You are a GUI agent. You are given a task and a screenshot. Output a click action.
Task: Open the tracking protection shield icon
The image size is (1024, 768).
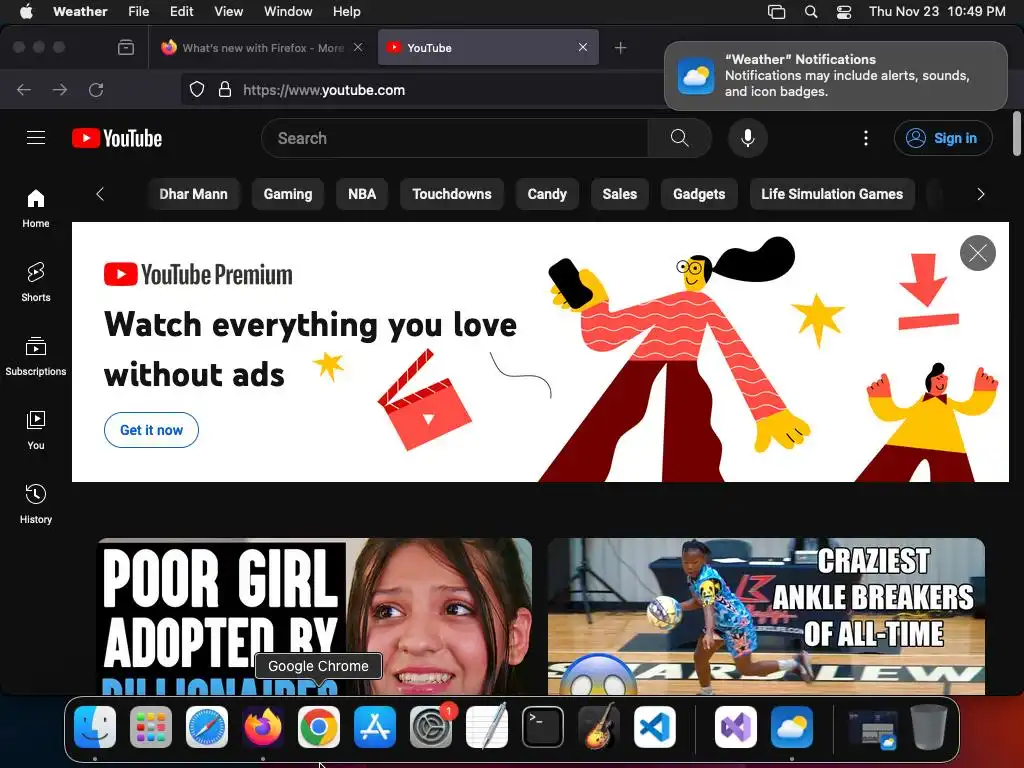point(197,89)
